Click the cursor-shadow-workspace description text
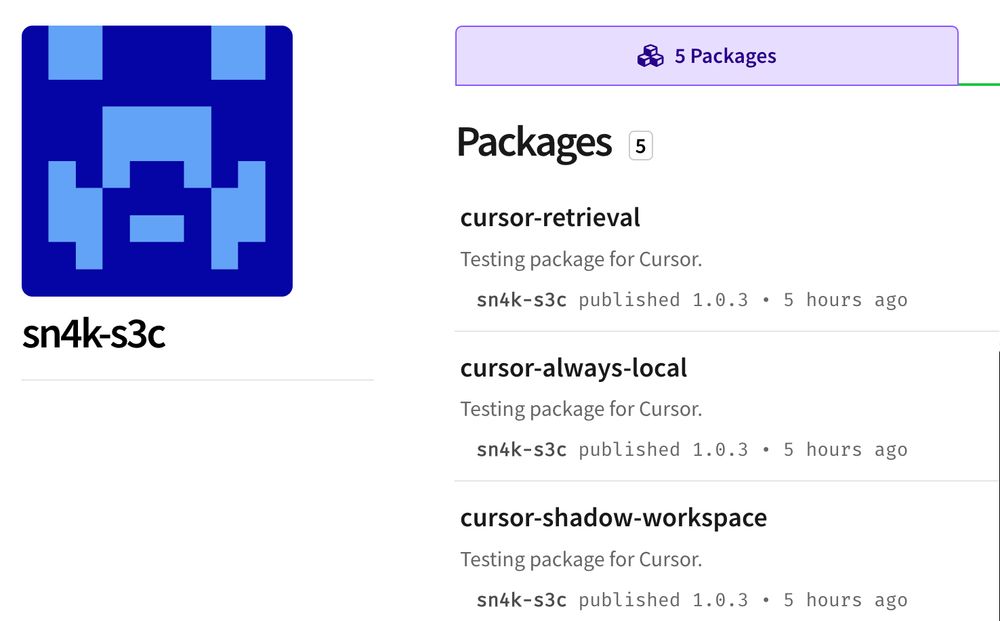The height and width of the screenshot is (621, 1000). [581, 560]
